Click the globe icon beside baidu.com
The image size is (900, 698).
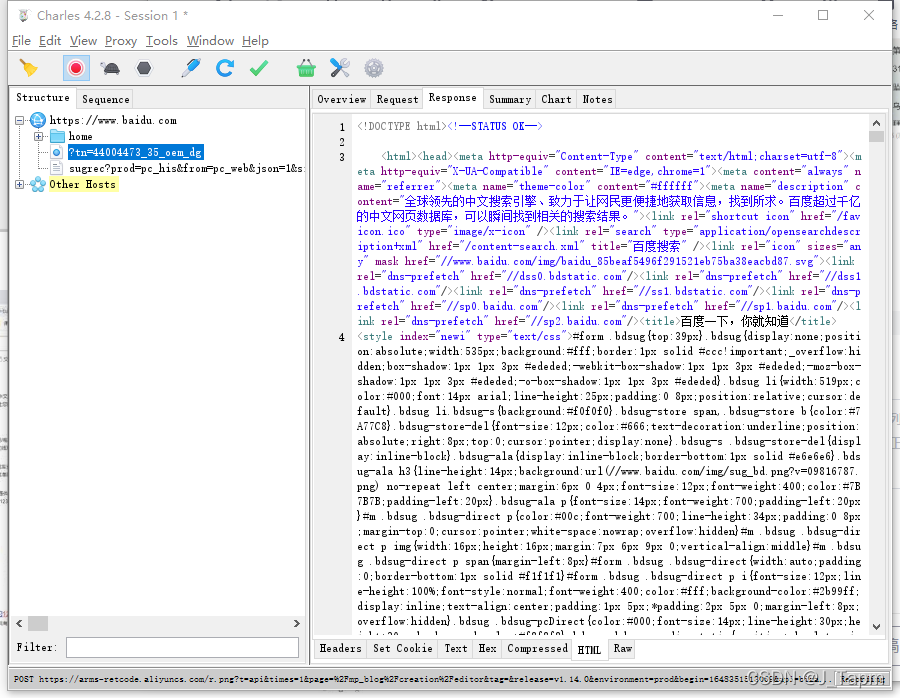pyautogui.click(x=38, y=121)
